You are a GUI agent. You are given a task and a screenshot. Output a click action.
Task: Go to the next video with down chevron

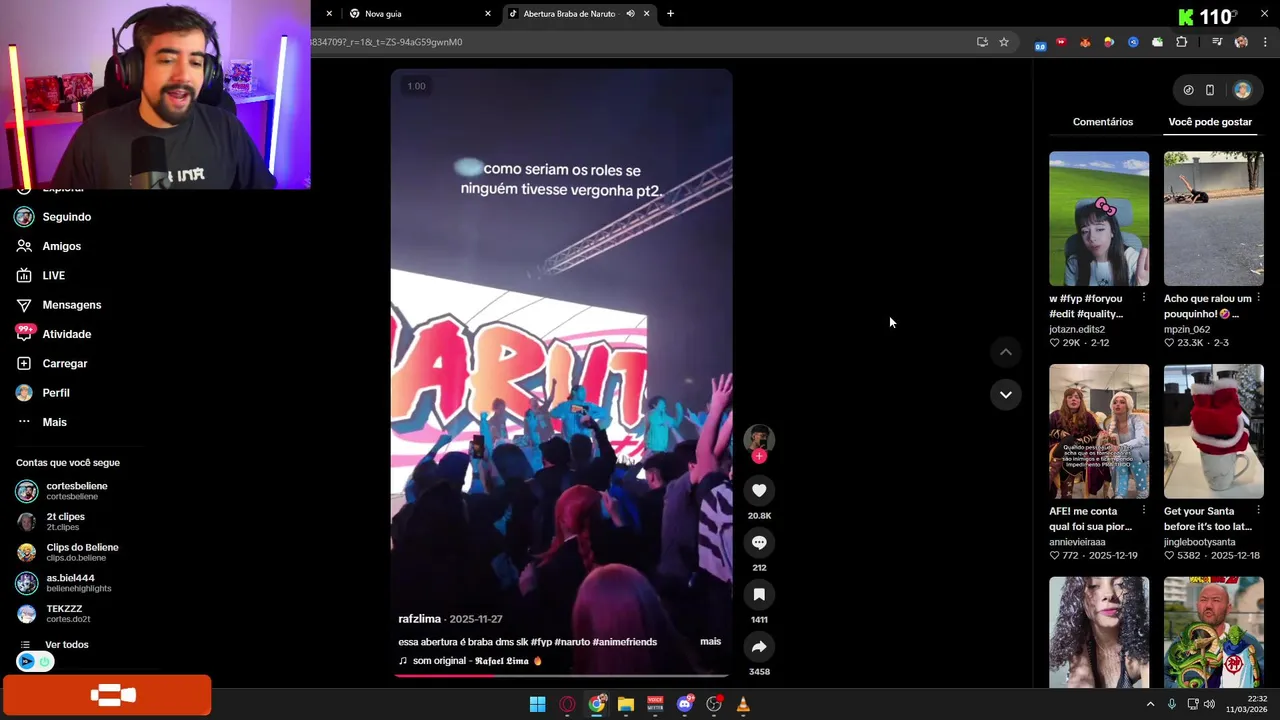tap(1006, 394)
